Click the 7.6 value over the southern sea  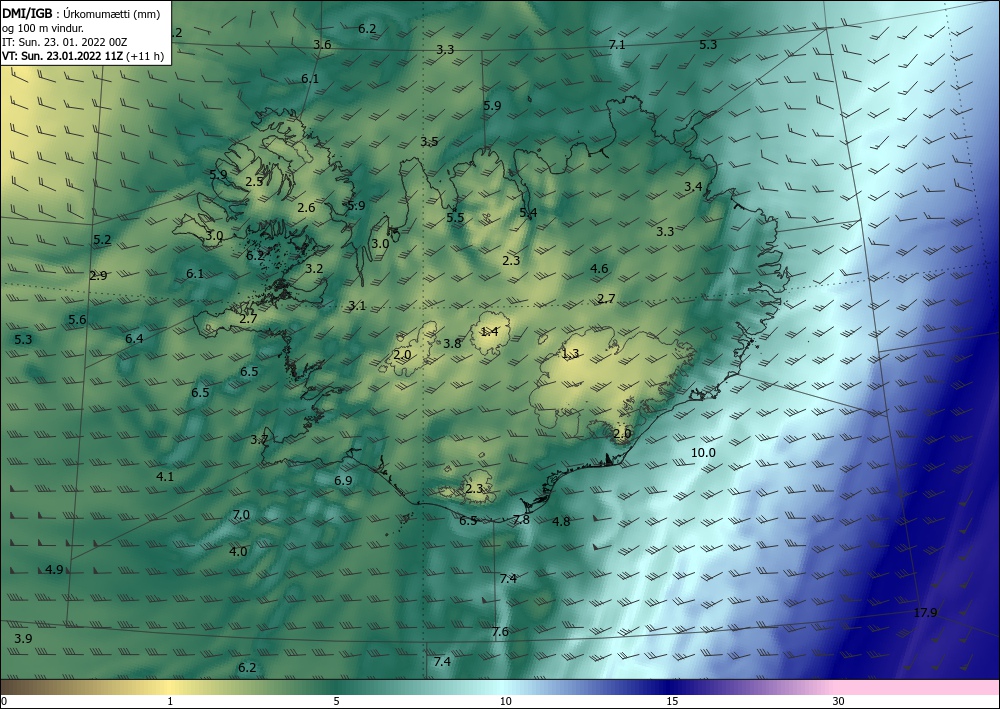501,632
